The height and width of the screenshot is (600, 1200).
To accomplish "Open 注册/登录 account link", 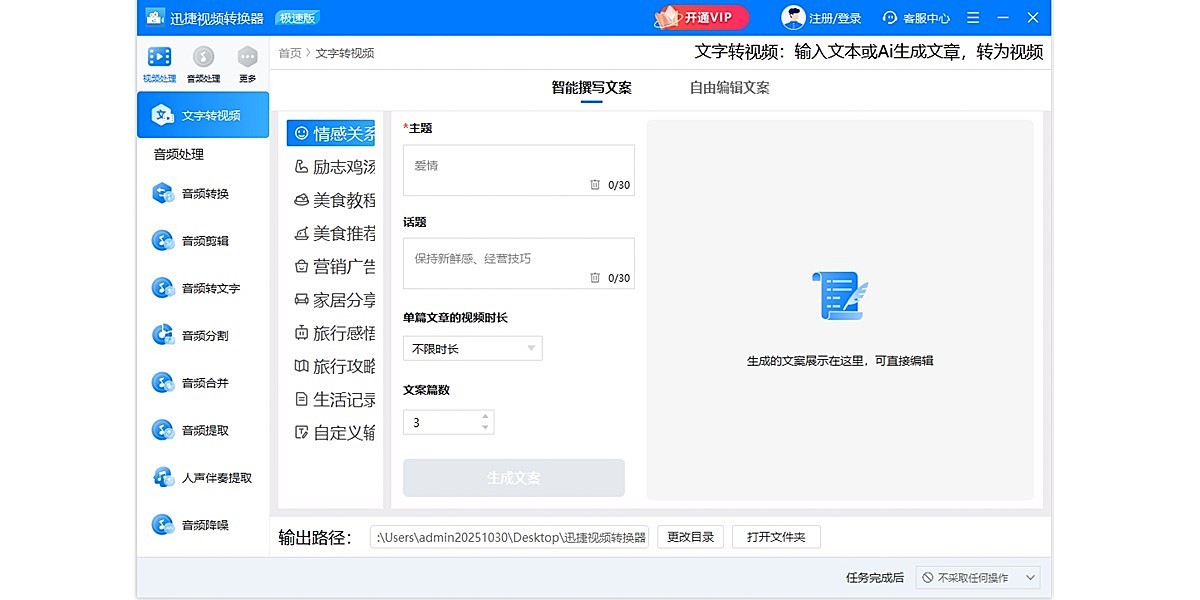I will tap(837, 17).
